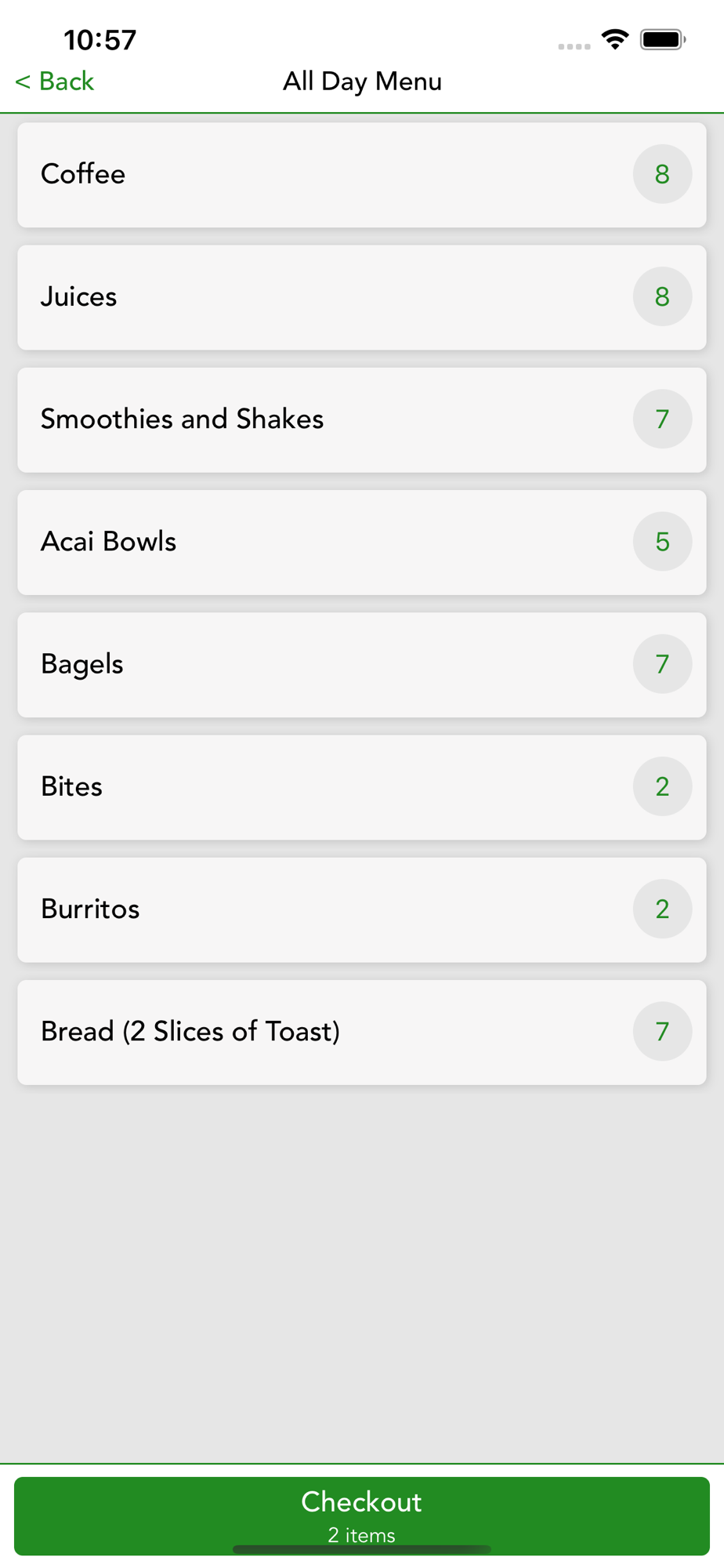Tap the All Day Menu title

(x=362, y=82)
